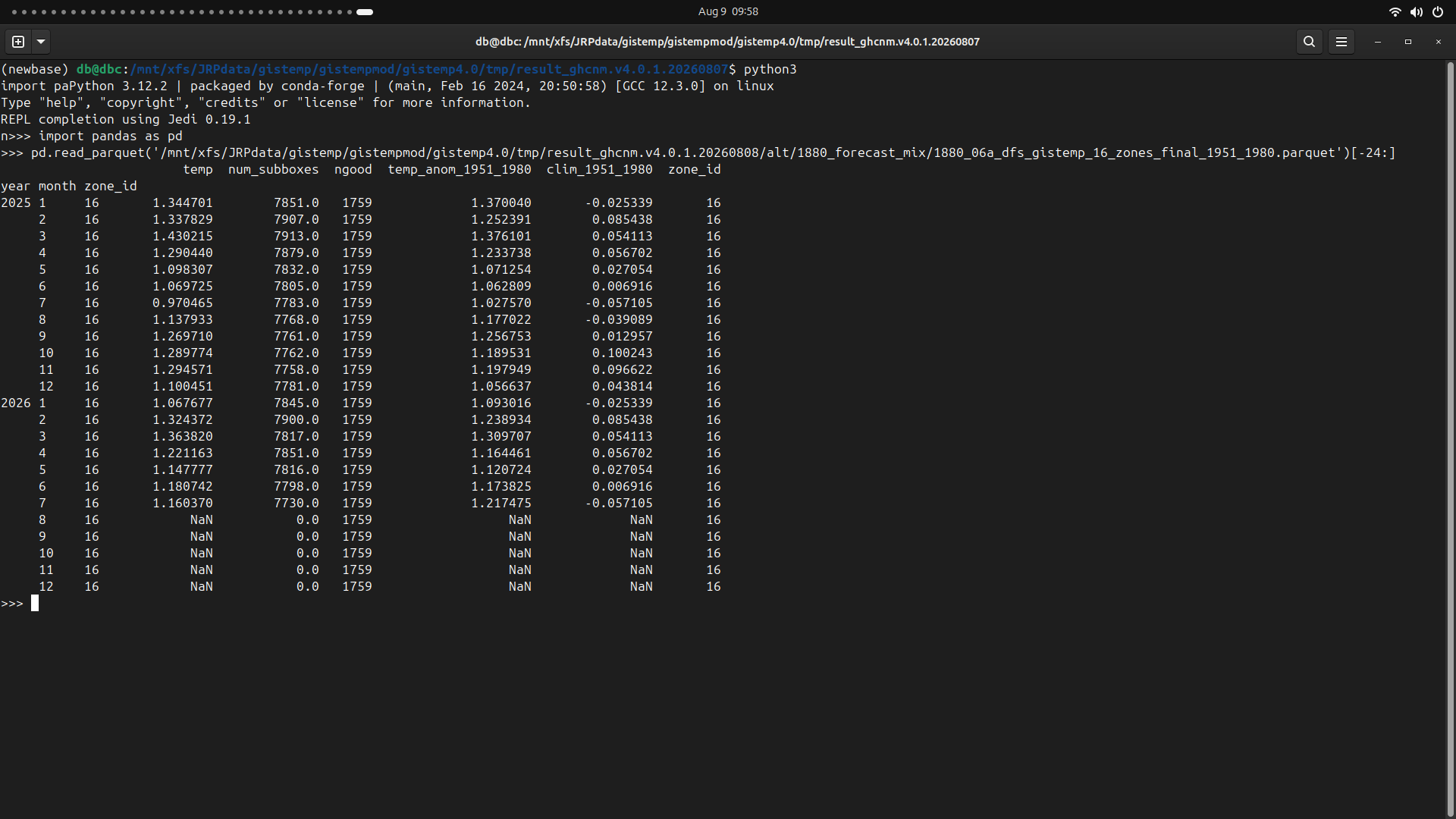Screen dimensions: 1456x819
Task: Click year index label 2026
Action: 16,403
